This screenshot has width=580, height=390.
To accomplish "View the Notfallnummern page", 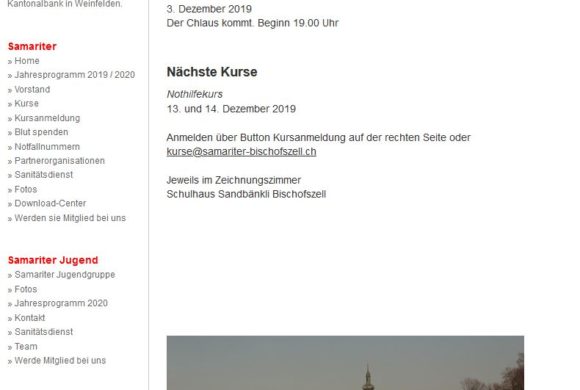I will [47, 147].
